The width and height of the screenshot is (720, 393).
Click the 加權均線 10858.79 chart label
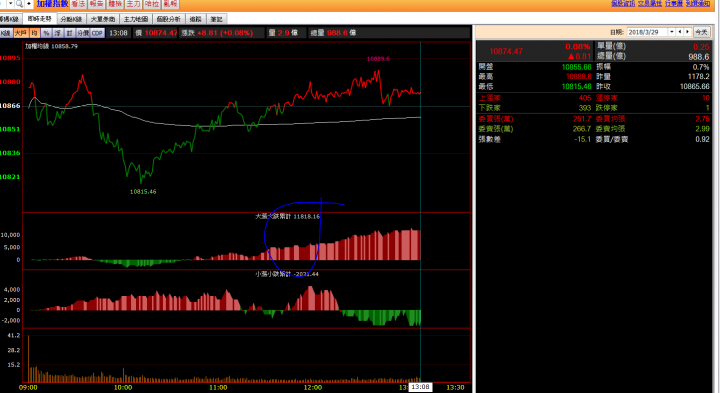pyautogui.click(x=51, y=46)
